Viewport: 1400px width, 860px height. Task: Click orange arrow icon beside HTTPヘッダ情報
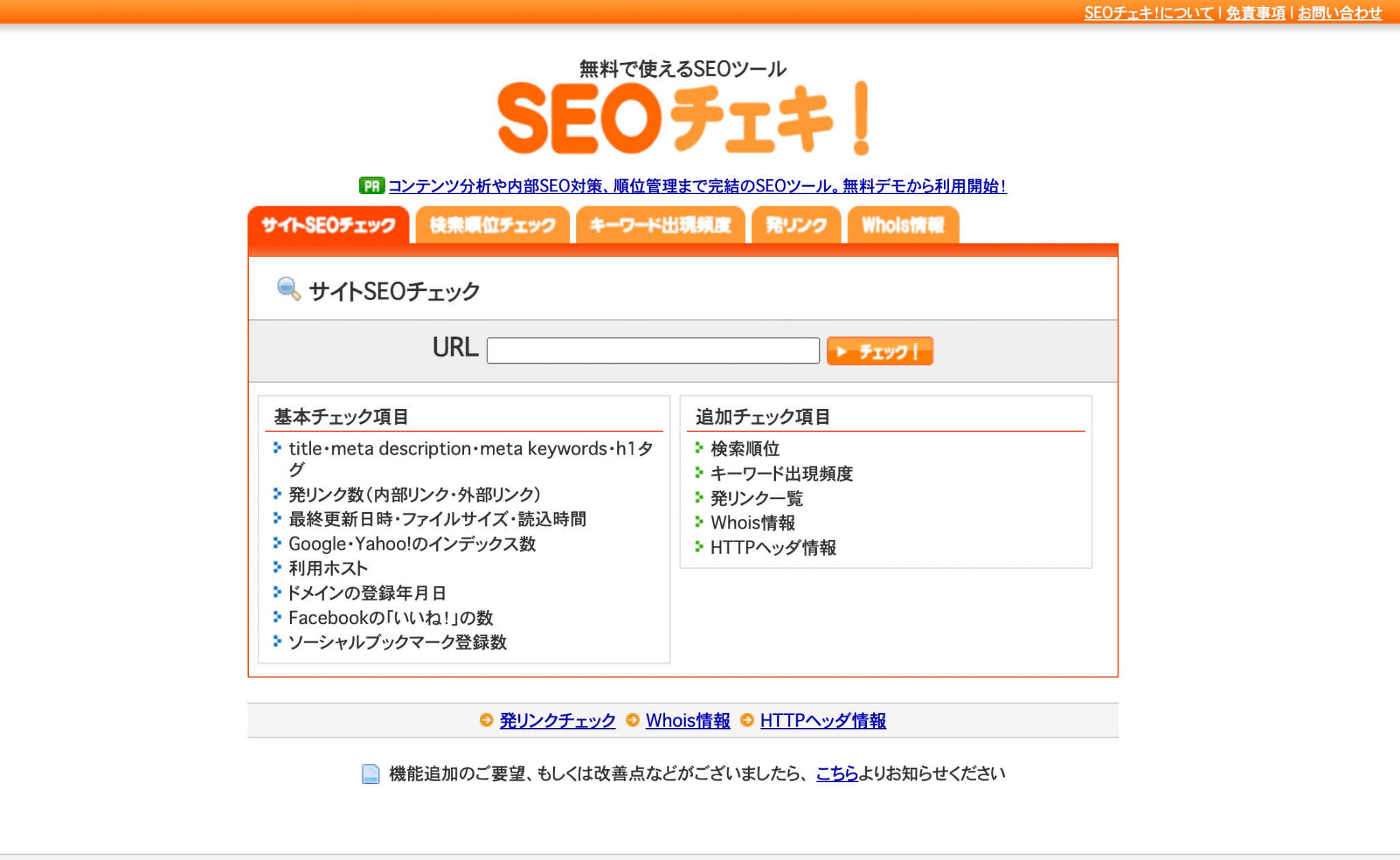pos(747,720)
